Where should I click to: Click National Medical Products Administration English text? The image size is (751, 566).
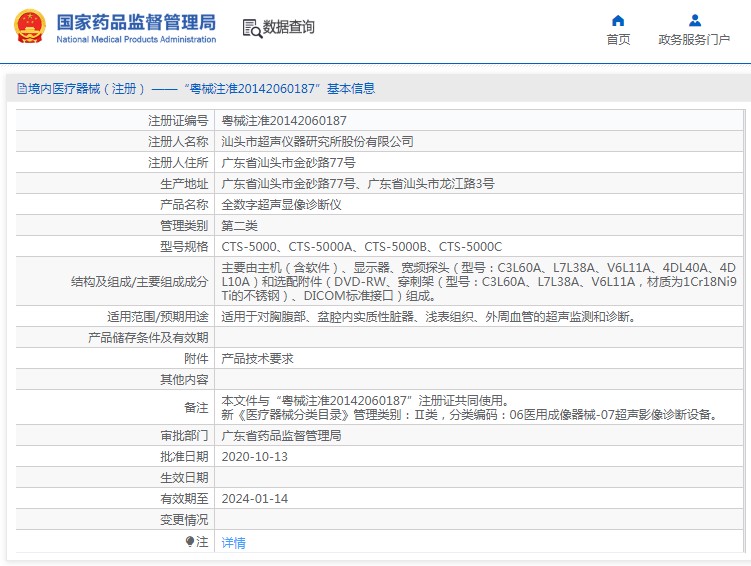[135, 40]
